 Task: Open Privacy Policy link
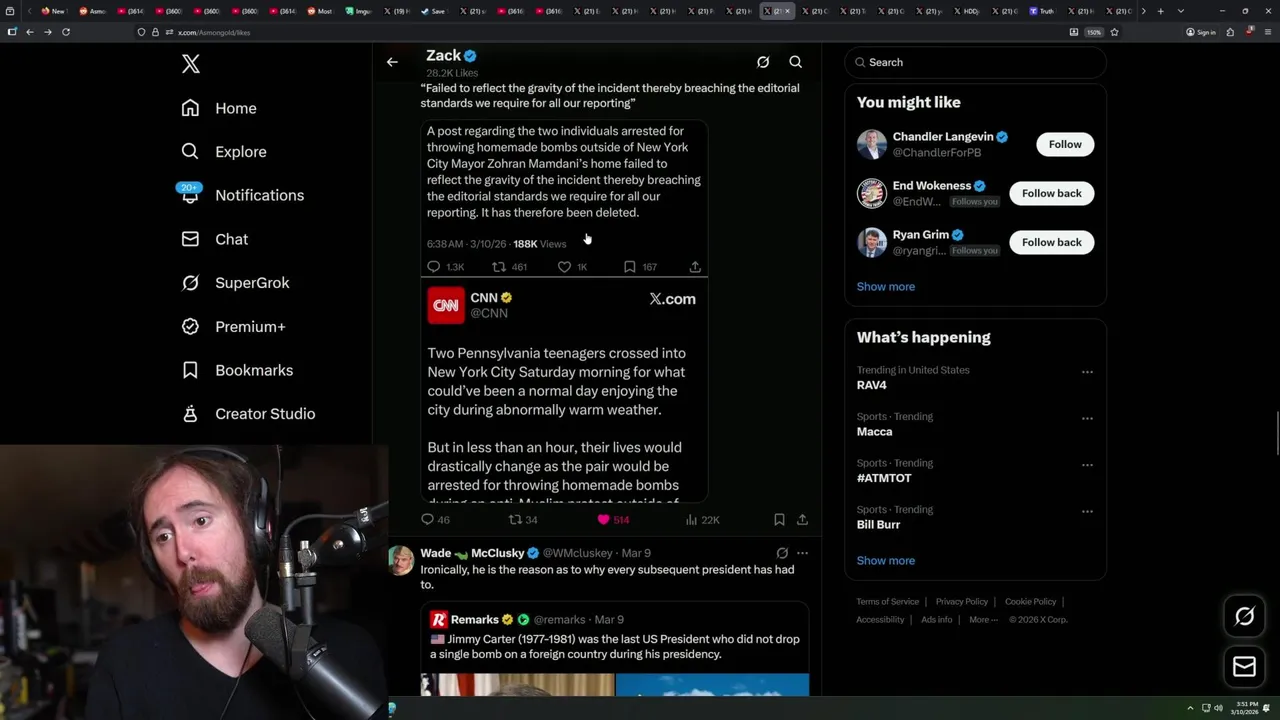coord(961,601)
